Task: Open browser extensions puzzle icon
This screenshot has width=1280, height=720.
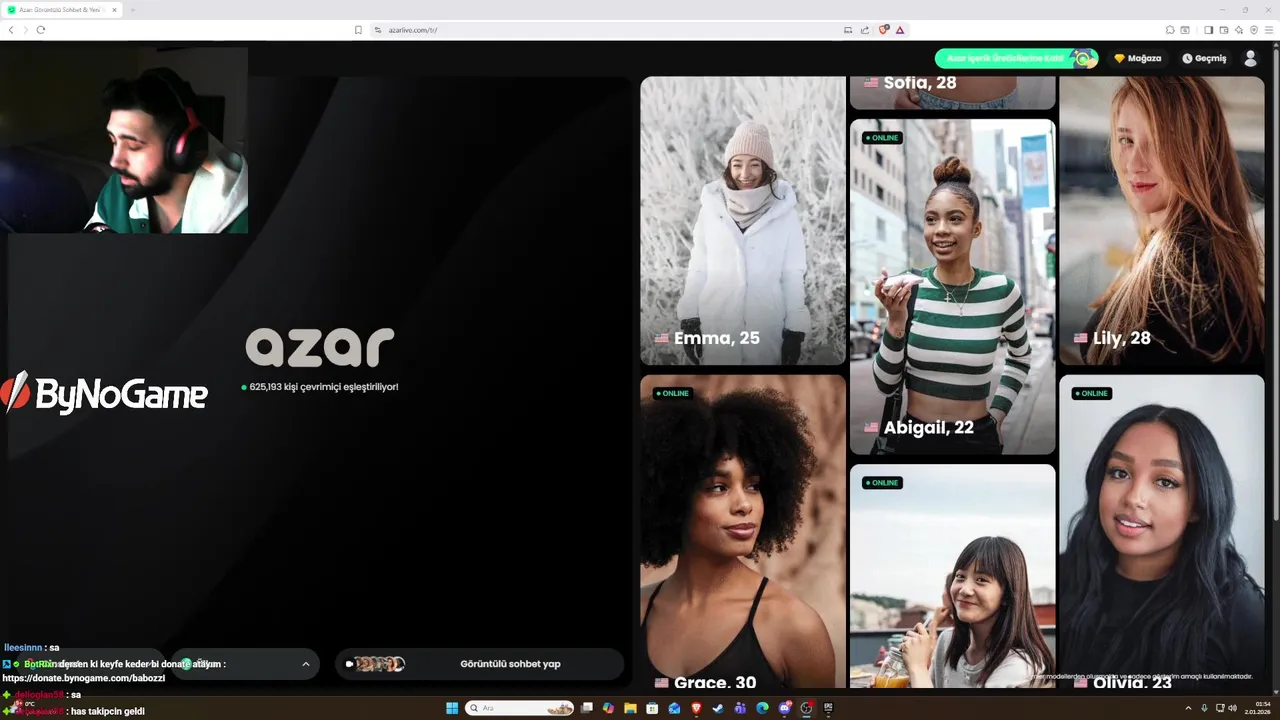Action: click(1170, 30)
